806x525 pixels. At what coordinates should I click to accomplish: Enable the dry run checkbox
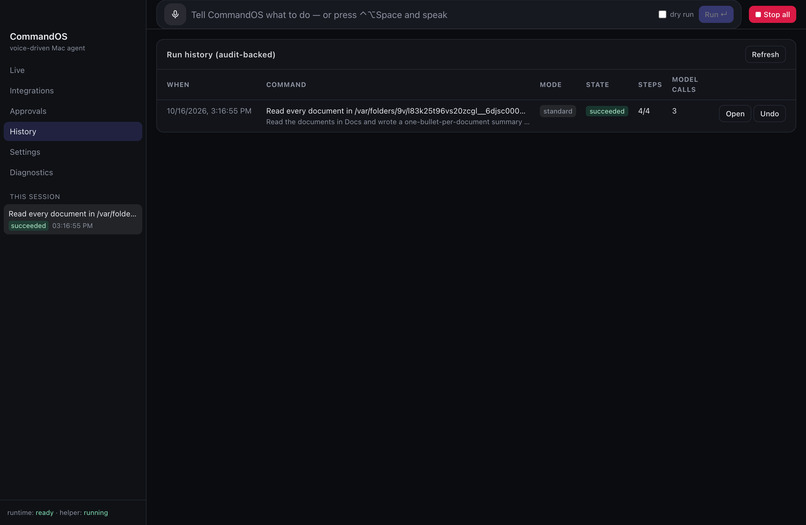click(x=662, y=14)
